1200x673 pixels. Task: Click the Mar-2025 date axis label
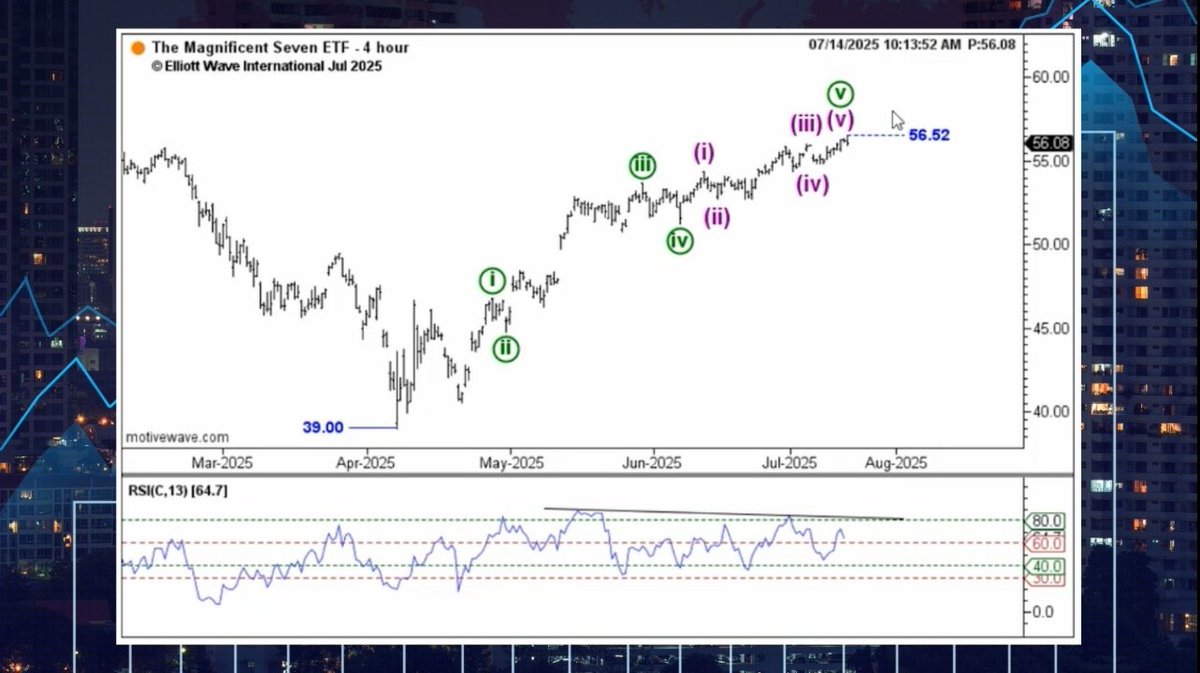pyautogui.click(x=221, y=463)
